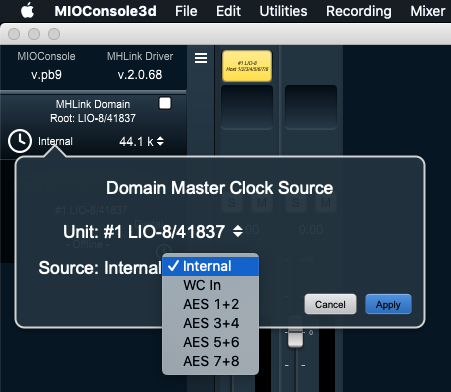Viewport: 451px width, 392px height.
Task: Open the Utilities menu
Action: tap(283, 11)
